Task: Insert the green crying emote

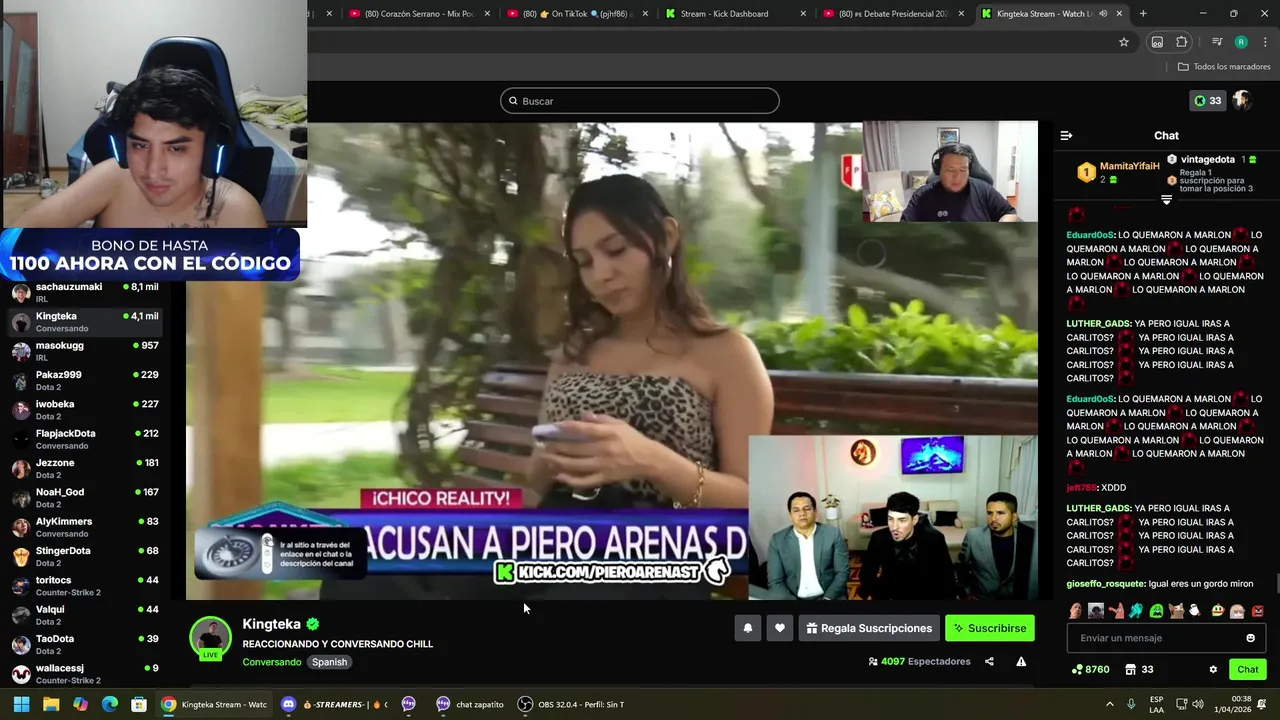Action: pyautogui.click(x=1157, y=611)
